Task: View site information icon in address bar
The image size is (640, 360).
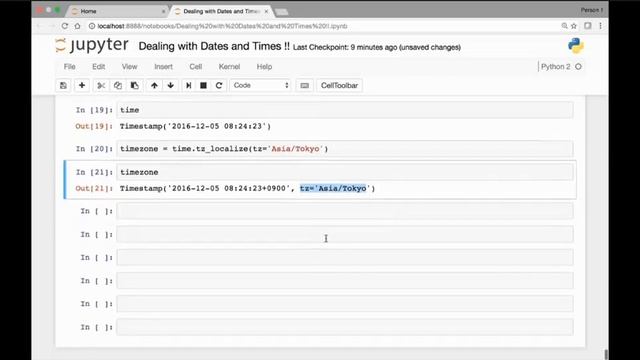Action: (92, 26)
